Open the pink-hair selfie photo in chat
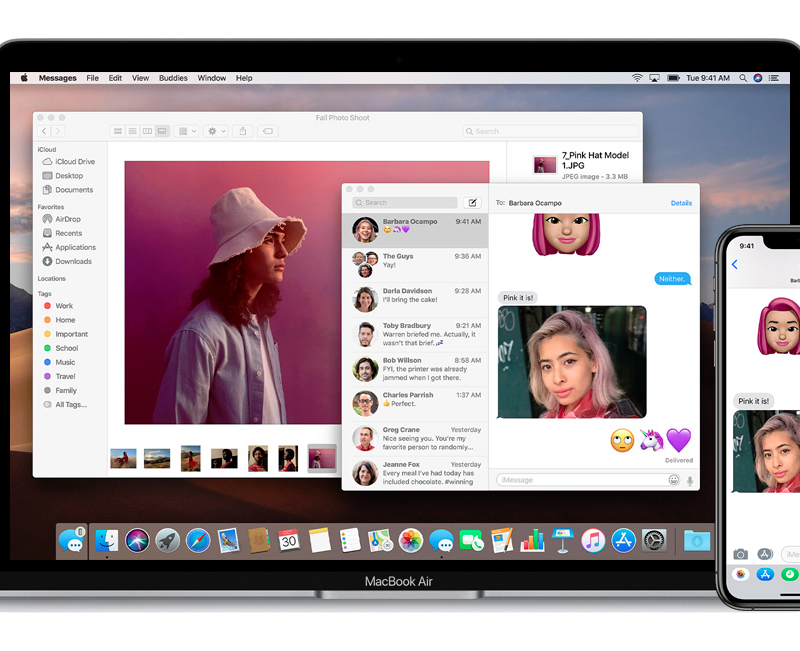 coord(572,362)
